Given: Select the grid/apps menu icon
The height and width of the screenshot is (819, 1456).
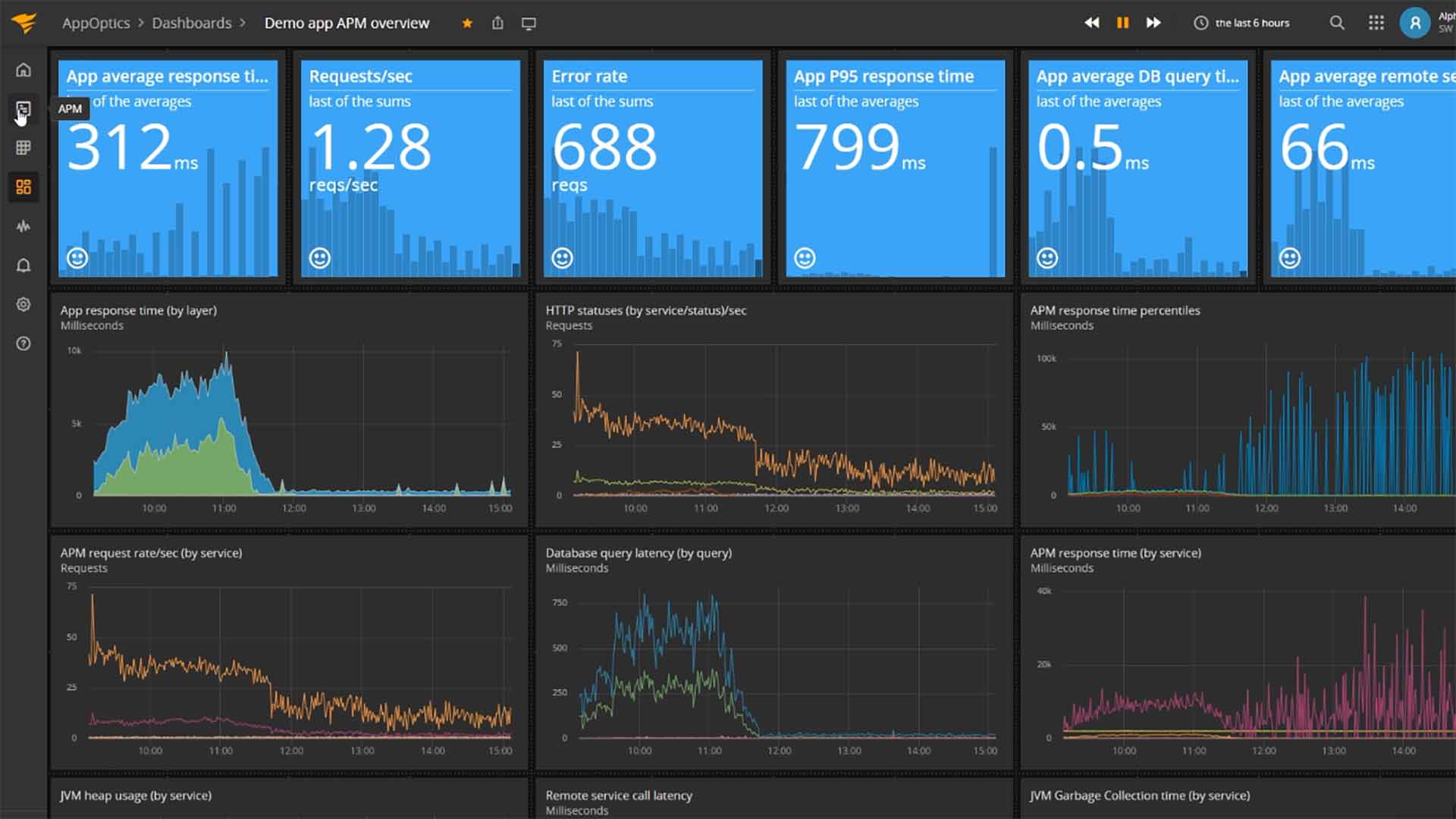Looking at the screenshot, I should tap(1376, 22).
